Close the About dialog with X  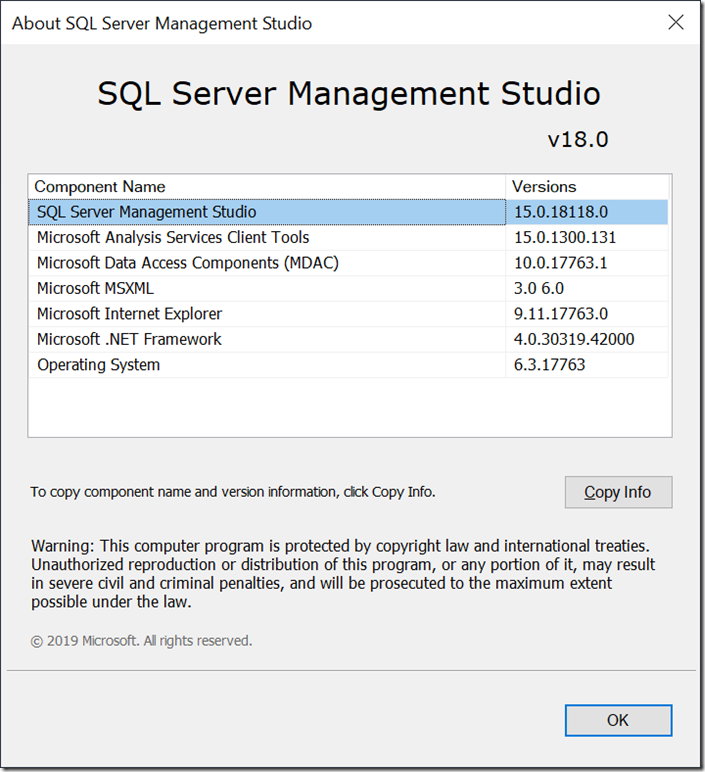675,22
